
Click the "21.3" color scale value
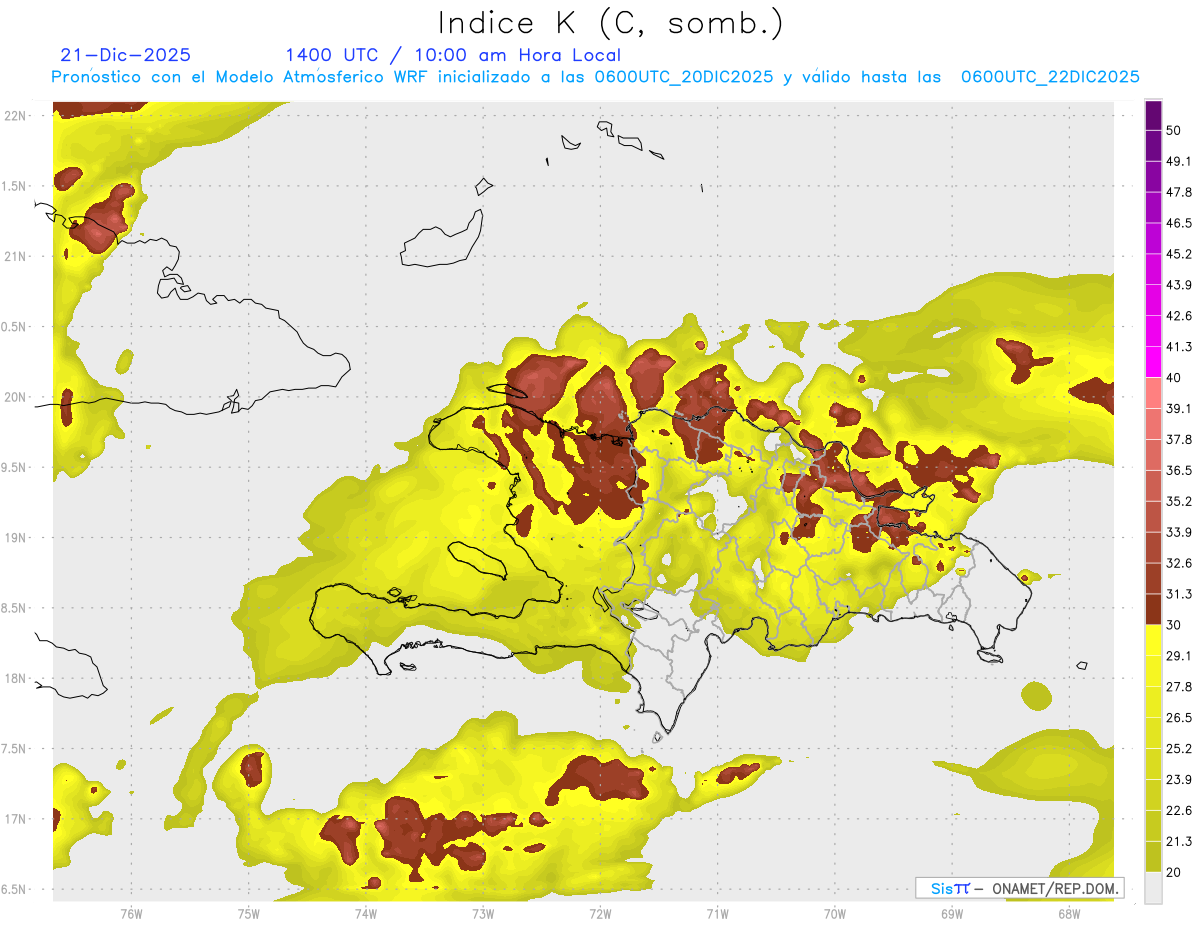pos(1179,842)
